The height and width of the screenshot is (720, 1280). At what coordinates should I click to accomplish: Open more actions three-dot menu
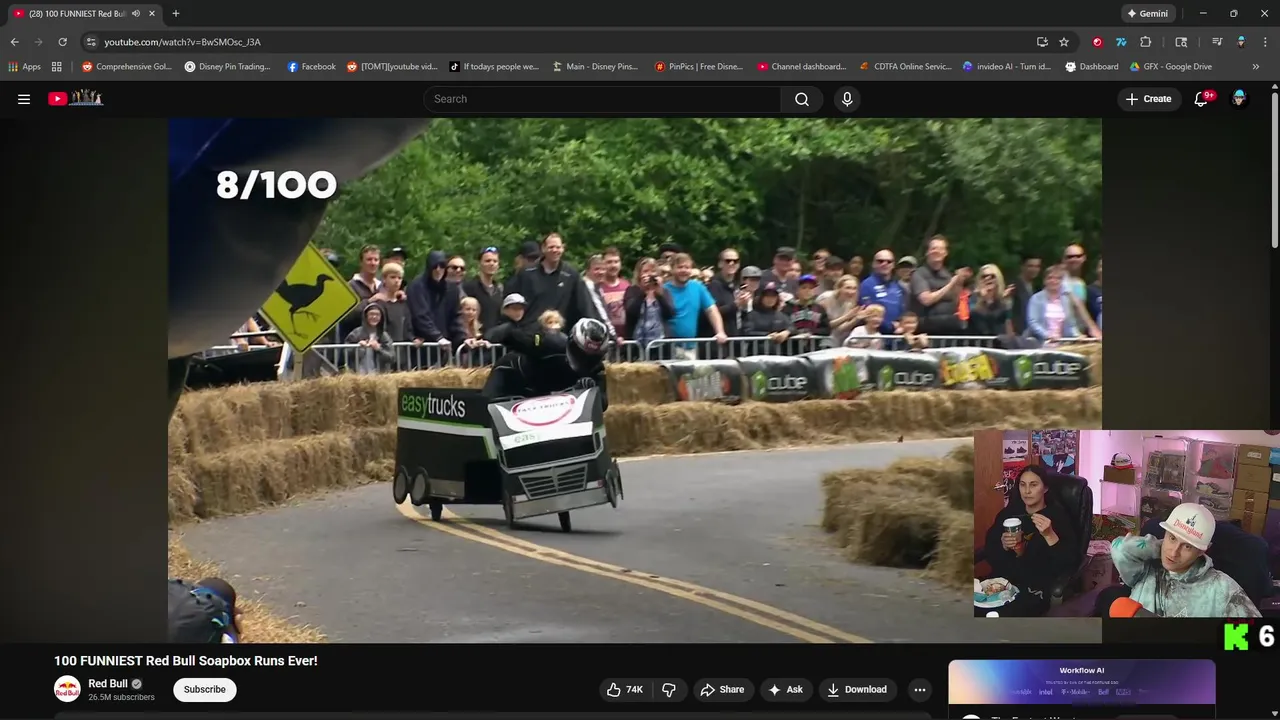920,689
